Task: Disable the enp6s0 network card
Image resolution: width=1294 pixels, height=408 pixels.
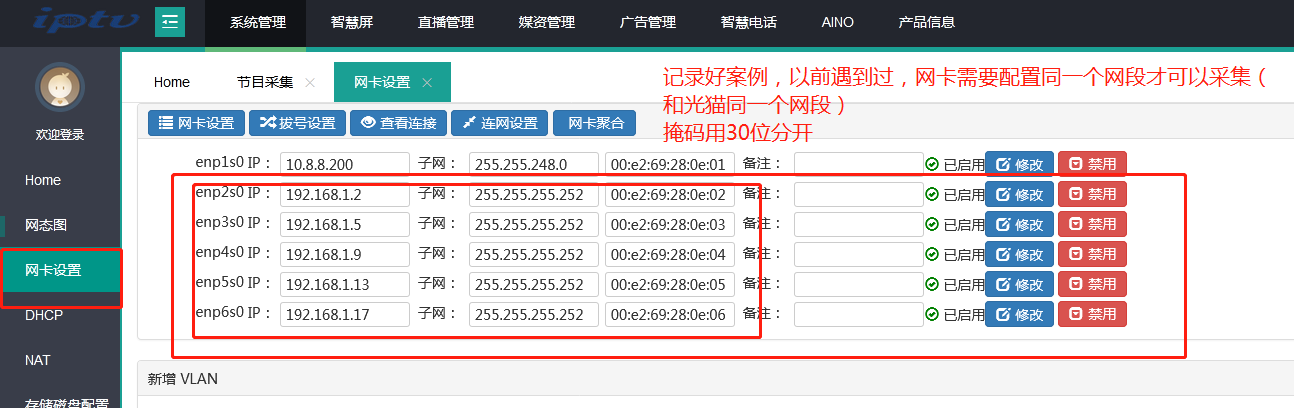Action: point(1092,314)
